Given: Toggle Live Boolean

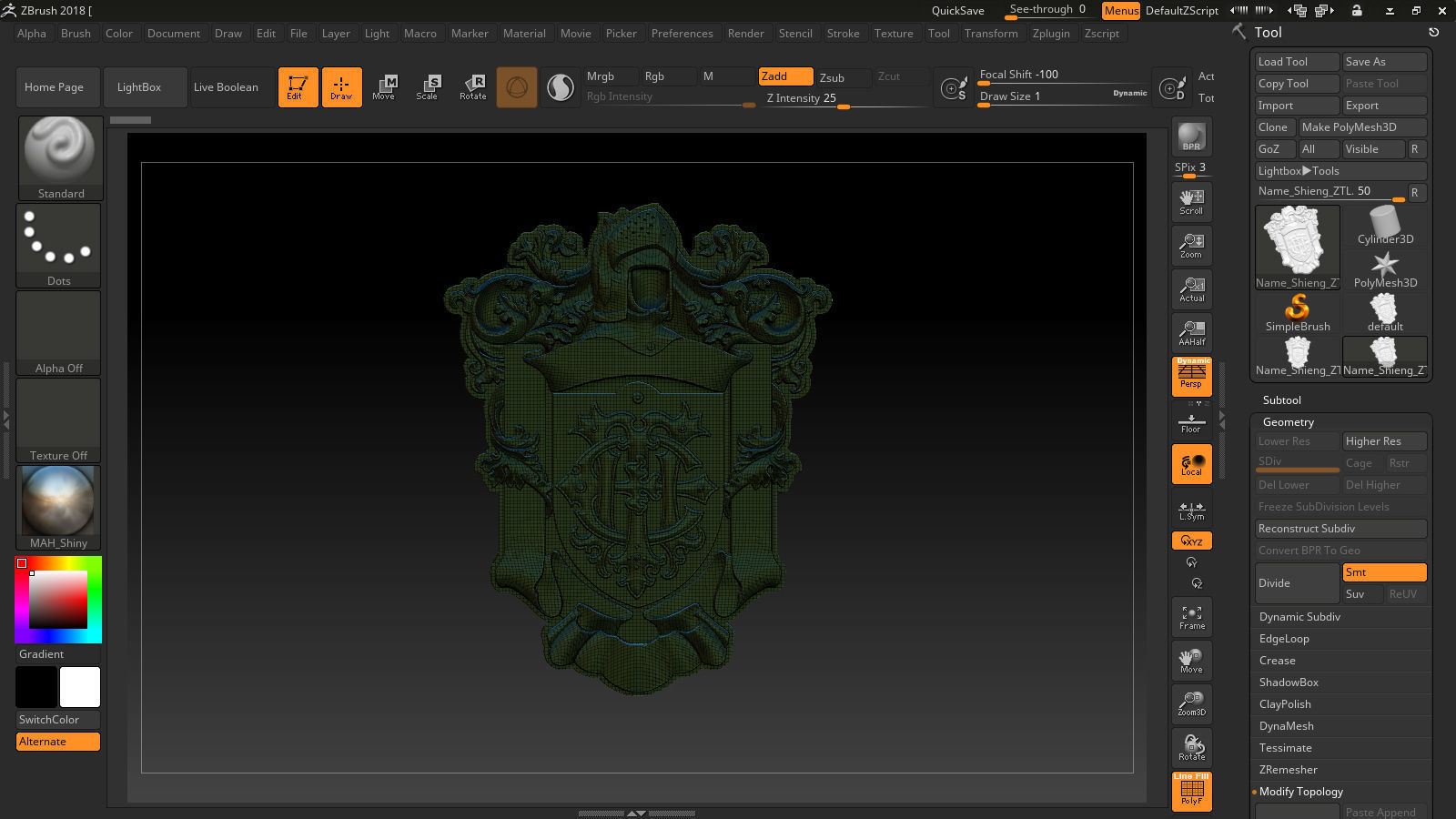Looking at the screenshot, I should pyautogui.click(x=232, y=87).
